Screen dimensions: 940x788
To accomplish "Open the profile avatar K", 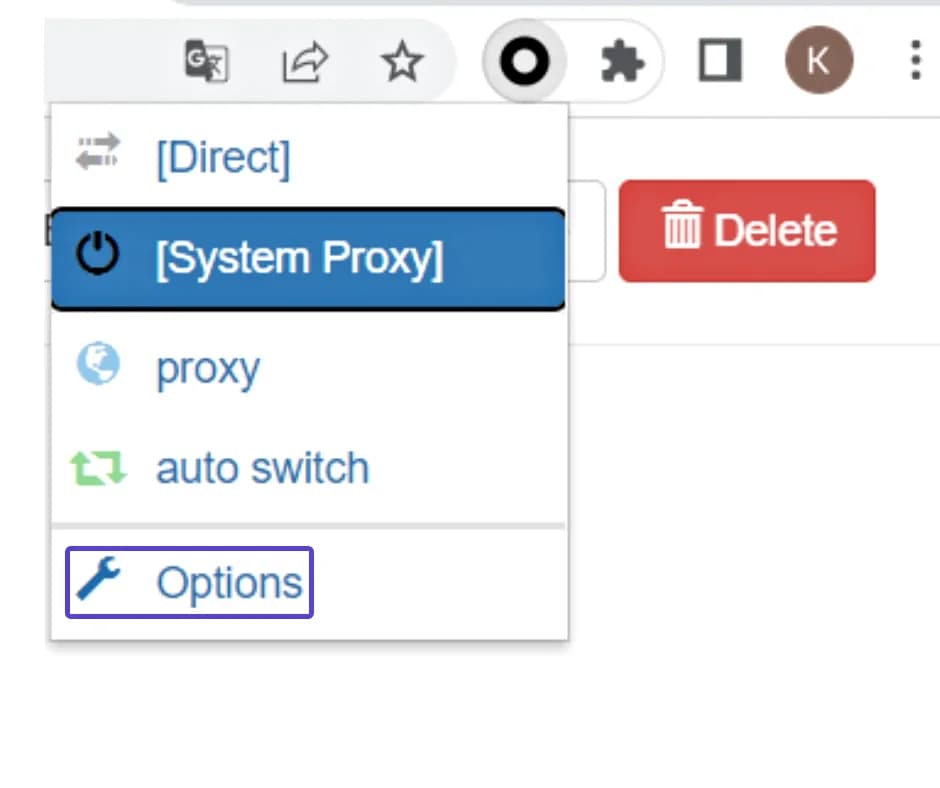I will coord(819,61).
